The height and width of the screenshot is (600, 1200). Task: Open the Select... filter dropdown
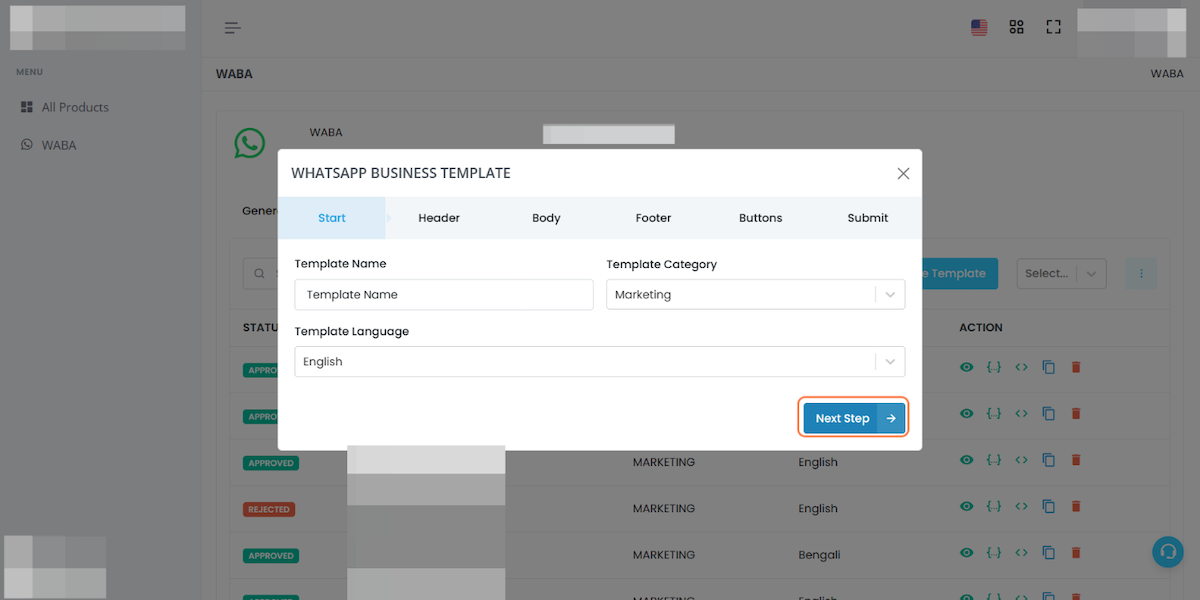click(1061, 274)
